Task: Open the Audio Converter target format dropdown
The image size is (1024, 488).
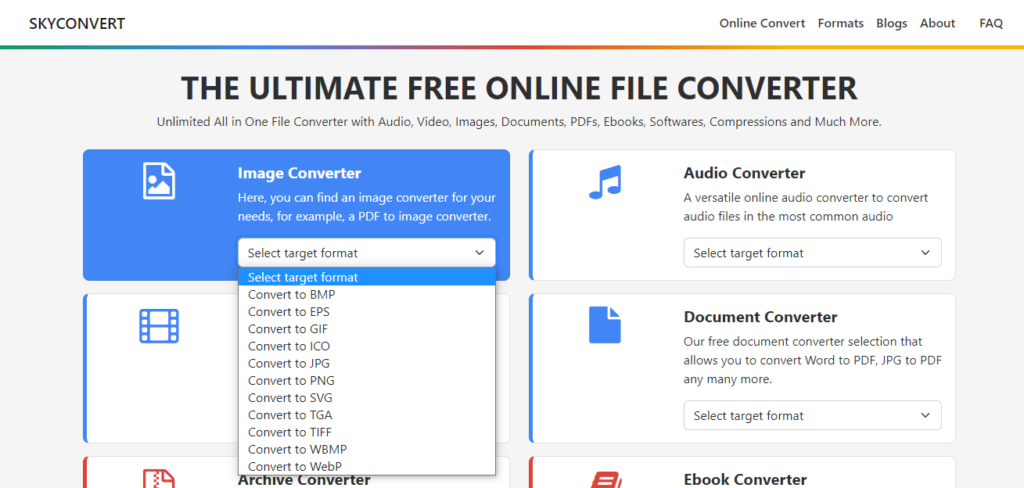Action: pyautogui.click(x=812, y=253)
